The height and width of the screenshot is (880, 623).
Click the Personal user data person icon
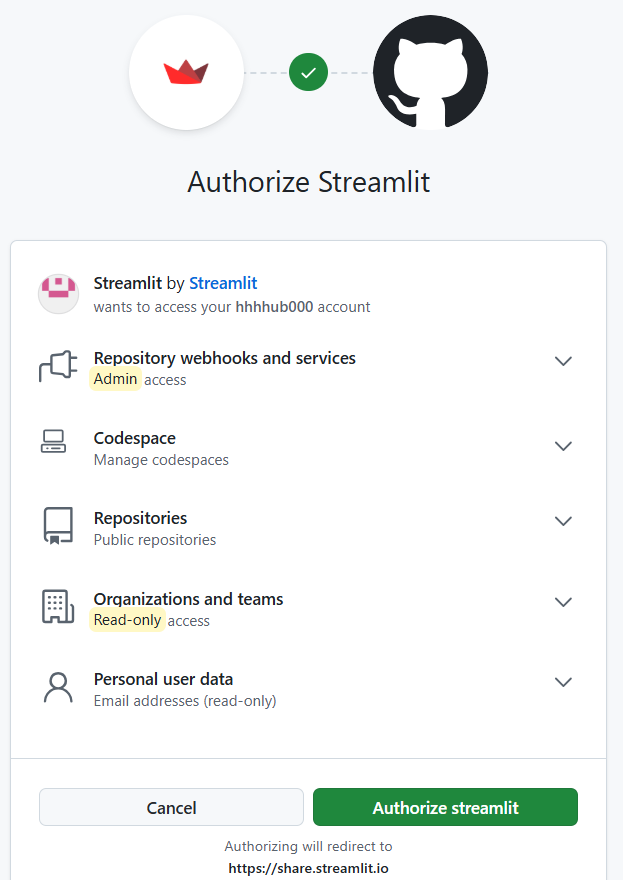[x=56, y=687]
